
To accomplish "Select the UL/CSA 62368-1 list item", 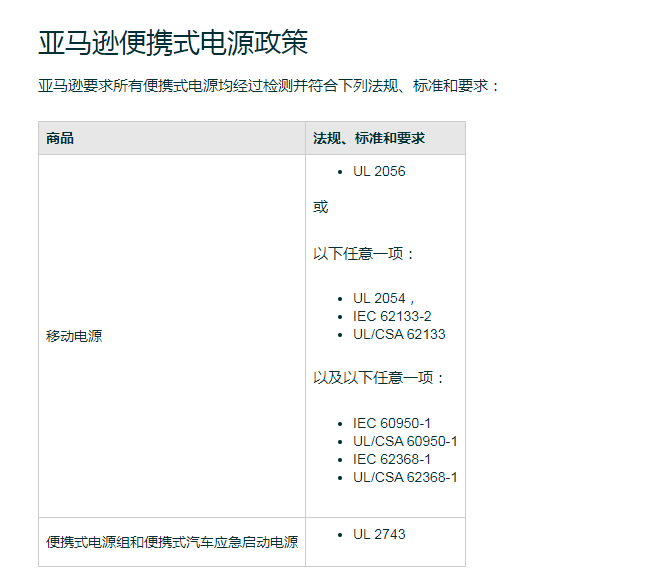I will click(x=405, y=477).
